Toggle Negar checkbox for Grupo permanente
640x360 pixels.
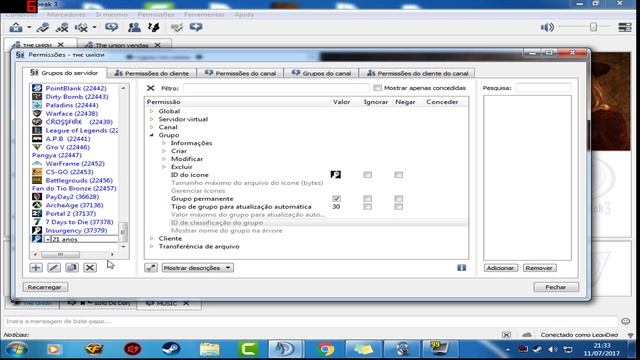[398, 199]
